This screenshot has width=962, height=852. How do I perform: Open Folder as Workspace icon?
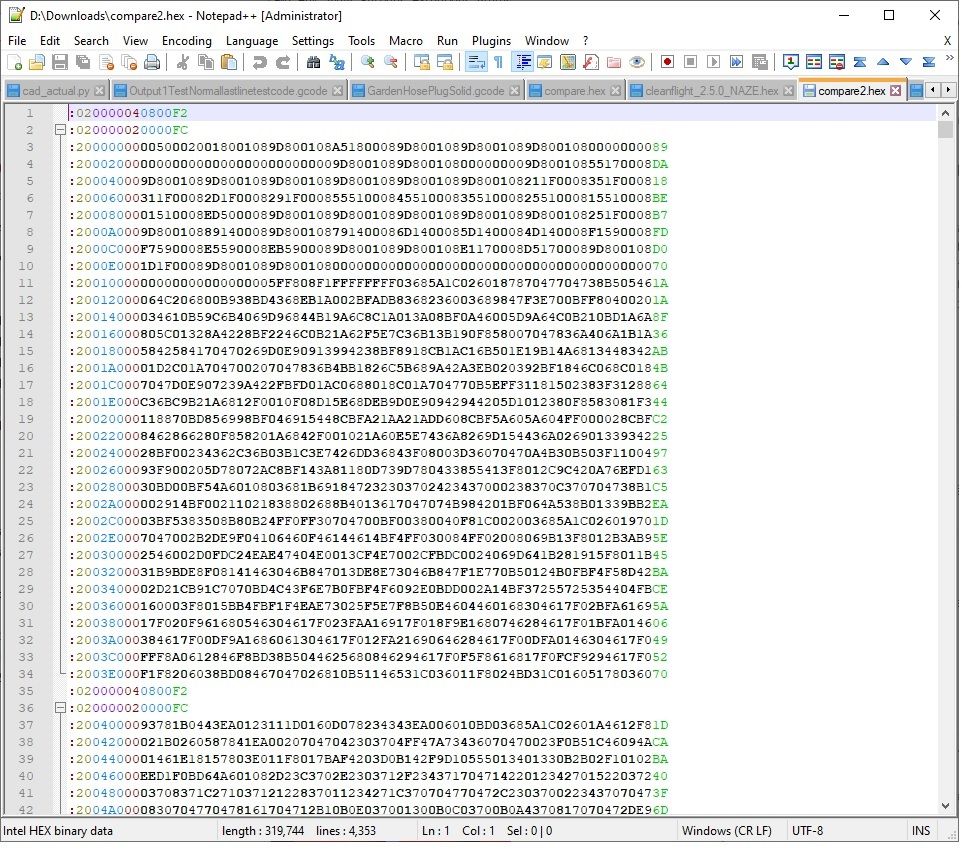coord(614,62)
